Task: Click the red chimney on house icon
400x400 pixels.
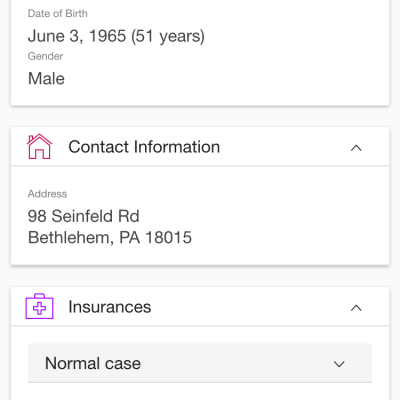Action: (31, 139)
